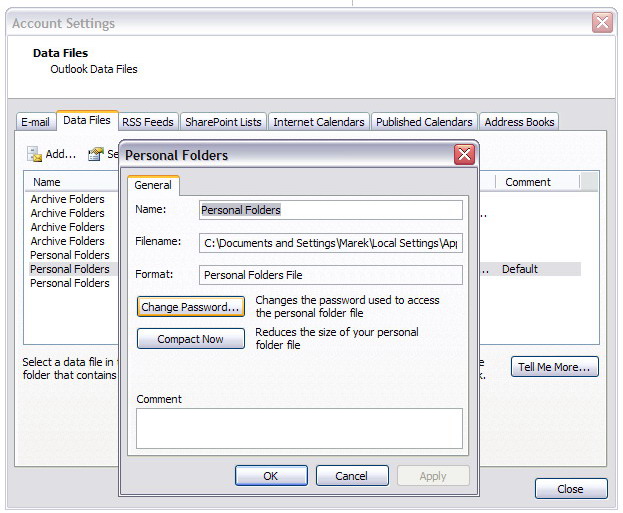This screenshot has width=623, height=513.
Task: Switch to Address Books tab
Action: [x=519, y=122]
